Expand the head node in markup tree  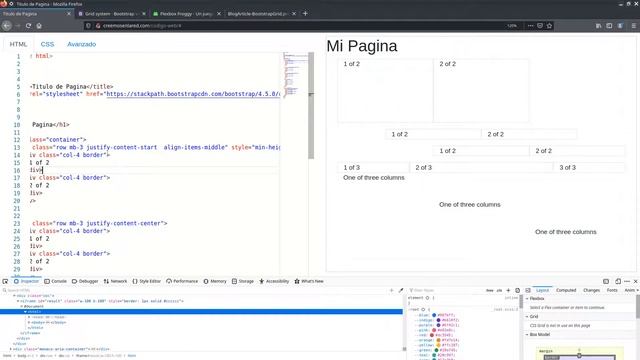29,317
